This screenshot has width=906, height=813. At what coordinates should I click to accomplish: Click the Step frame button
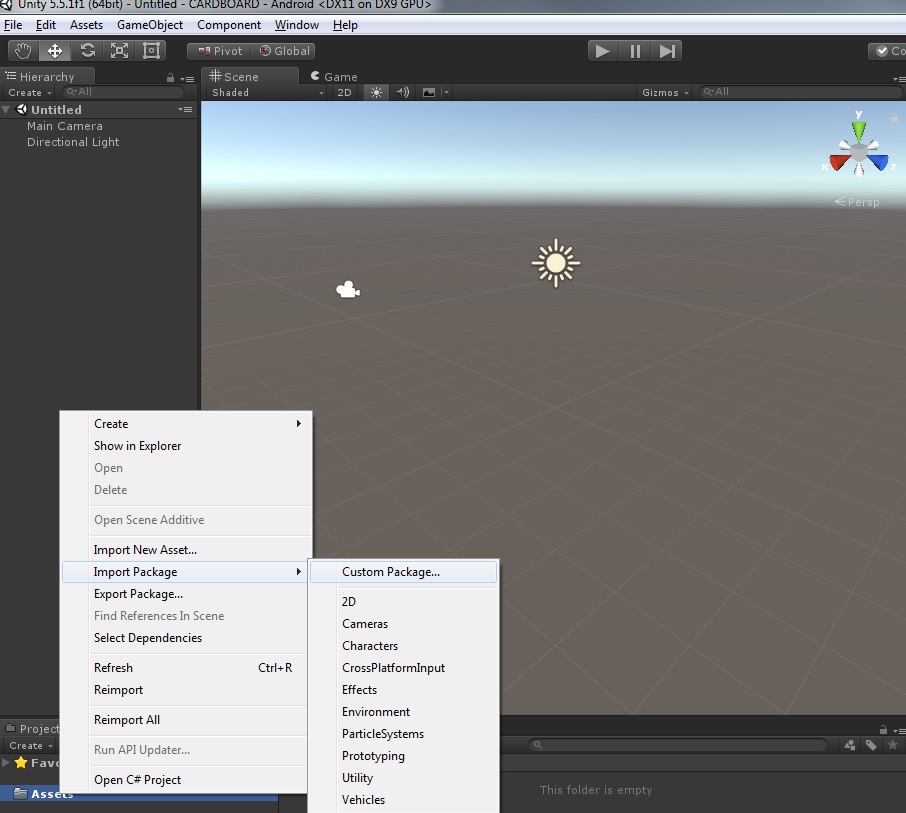(668, 51)
